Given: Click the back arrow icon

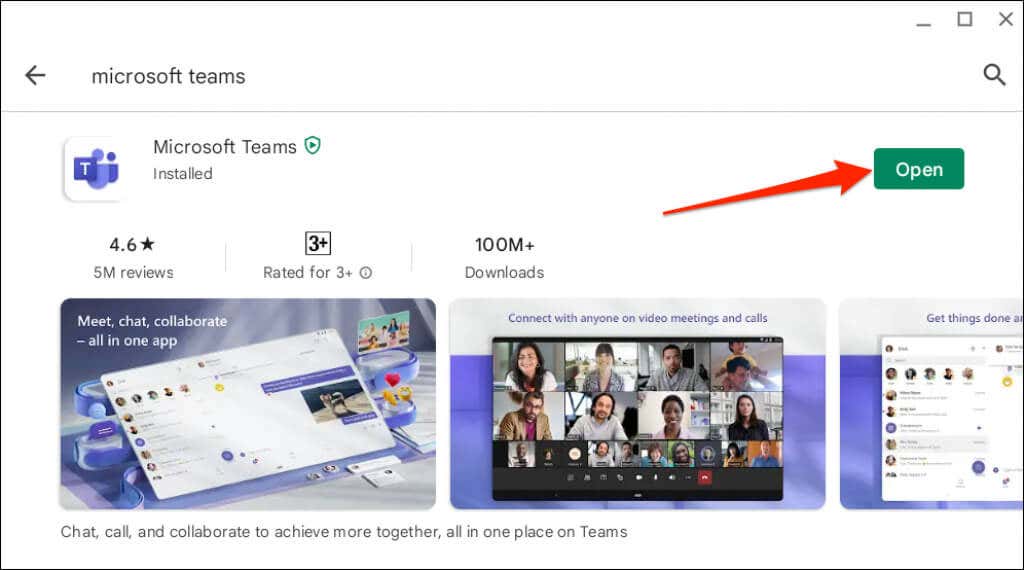Looking at the screenshot, I should (x=35, y=76).
